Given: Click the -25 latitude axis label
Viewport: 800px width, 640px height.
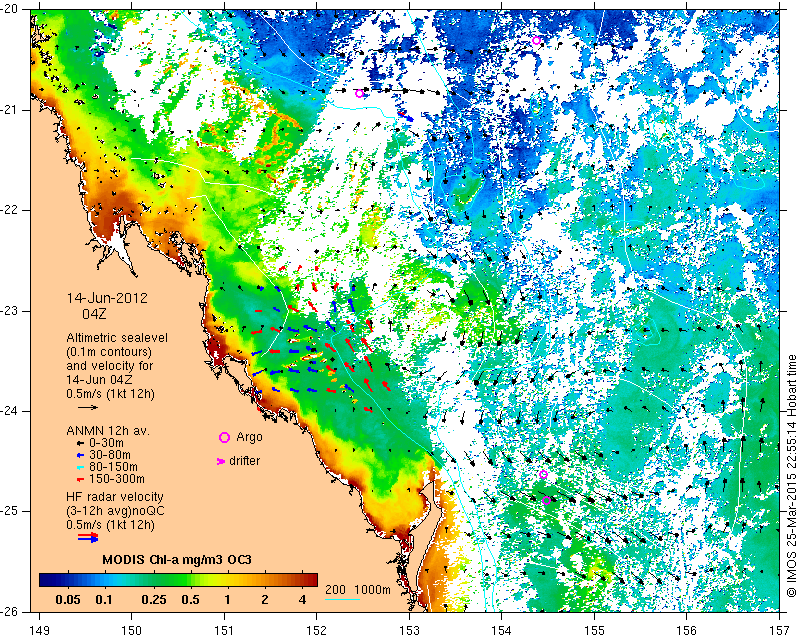Looking at the screenshot, I should click(10, 511).
